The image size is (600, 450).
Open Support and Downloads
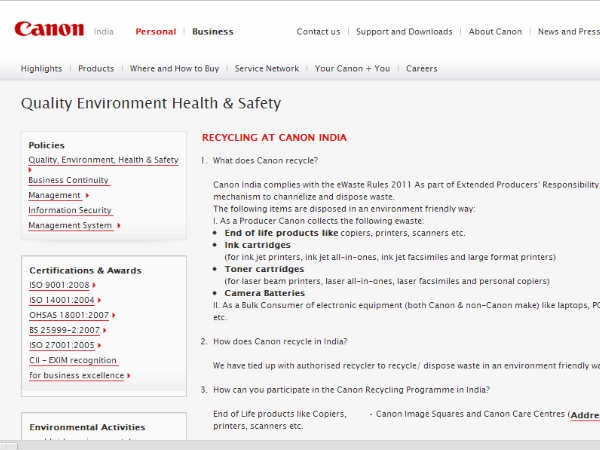point(404,32)
